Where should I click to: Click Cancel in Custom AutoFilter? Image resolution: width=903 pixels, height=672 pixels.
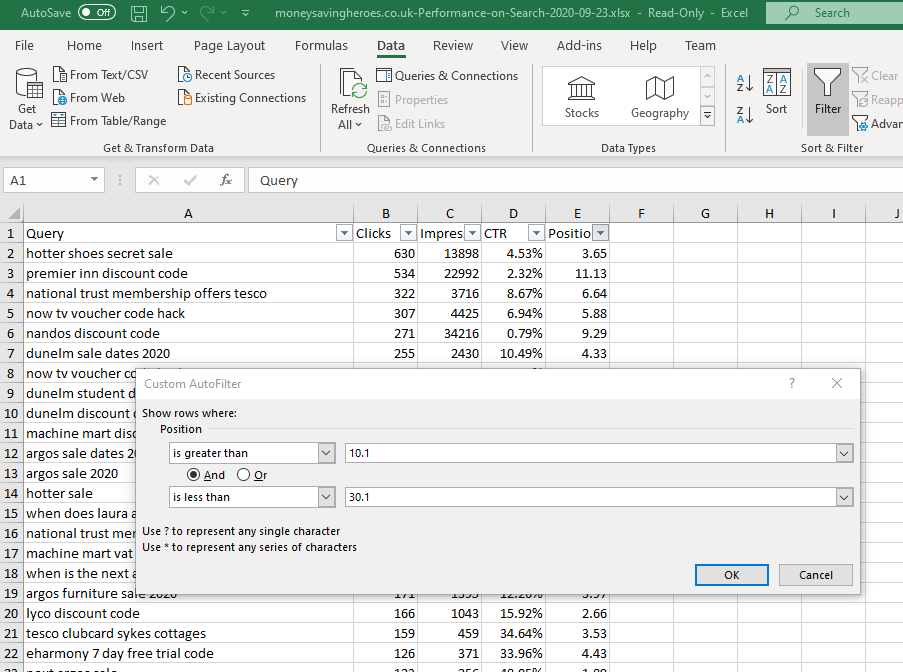tap(815, 575)
